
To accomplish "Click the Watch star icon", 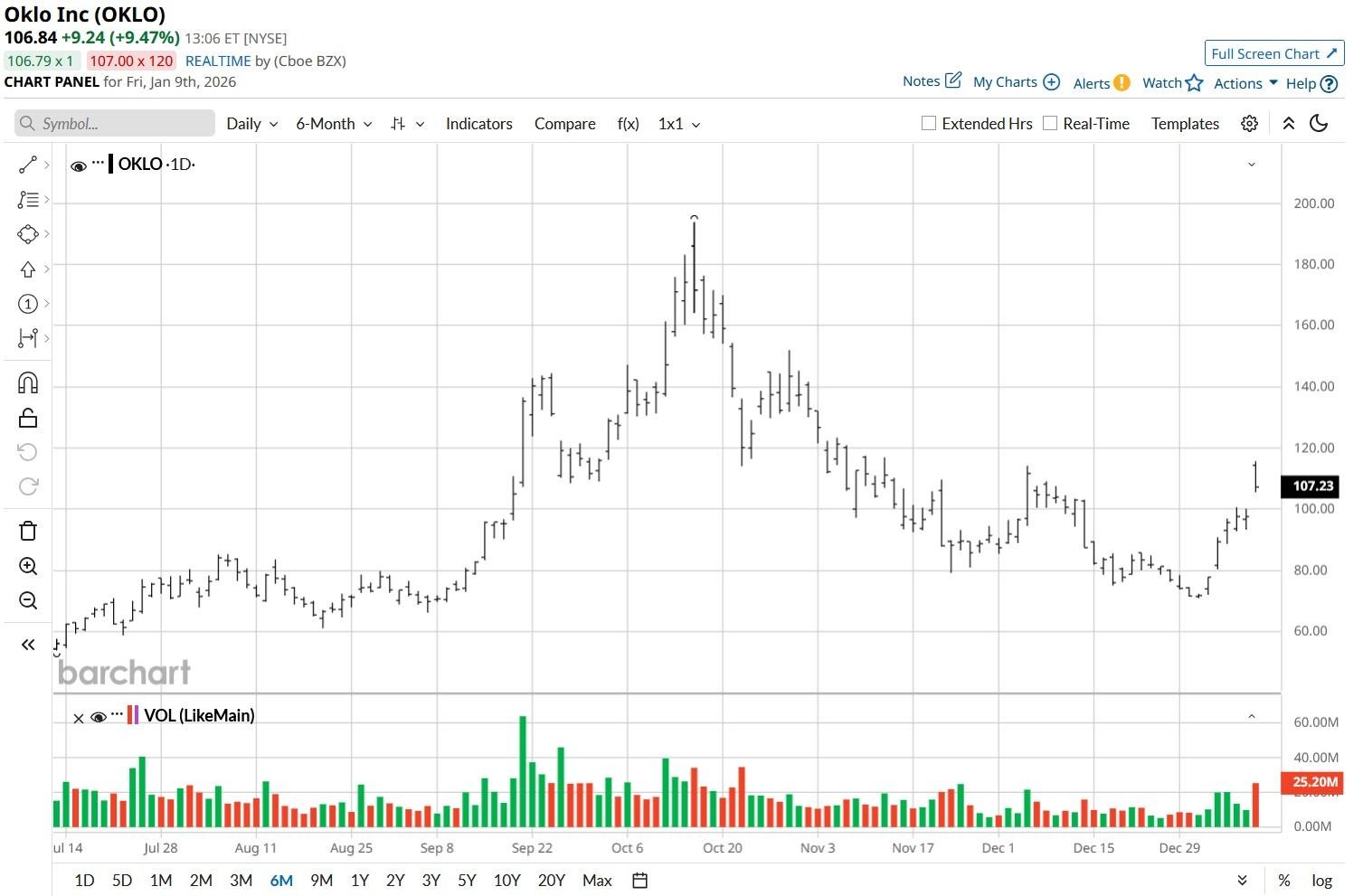I will click(x=1195, y=82).
